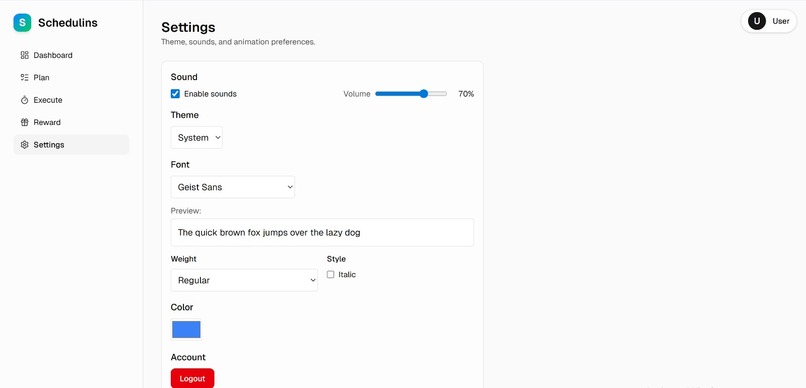This screenshot has height=388, width=806.
Task: Open the Dashboard page
Action: click(71, 55)
